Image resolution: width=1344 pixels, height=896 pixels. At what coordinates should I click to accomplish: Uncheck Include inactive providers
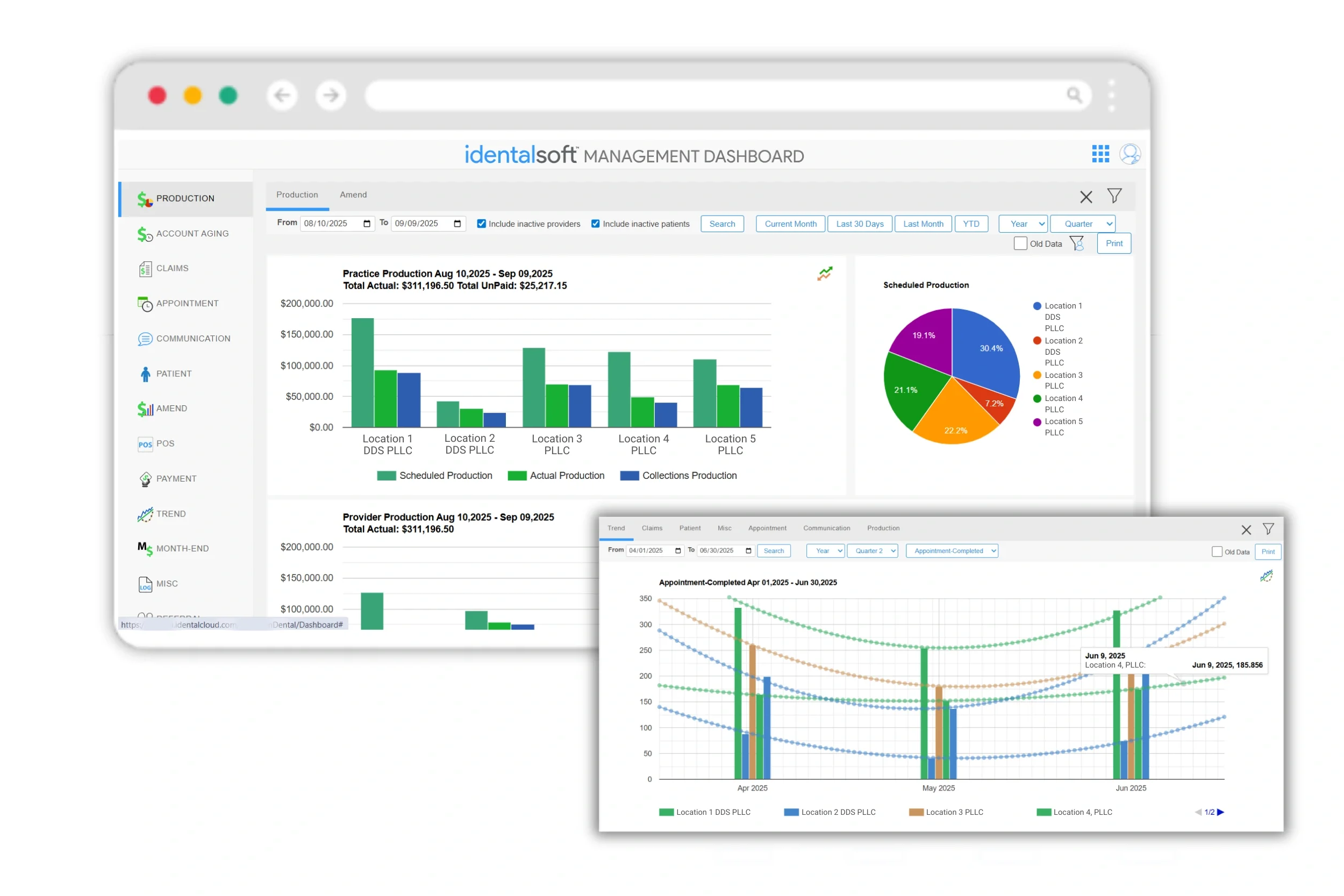point(481,224)
